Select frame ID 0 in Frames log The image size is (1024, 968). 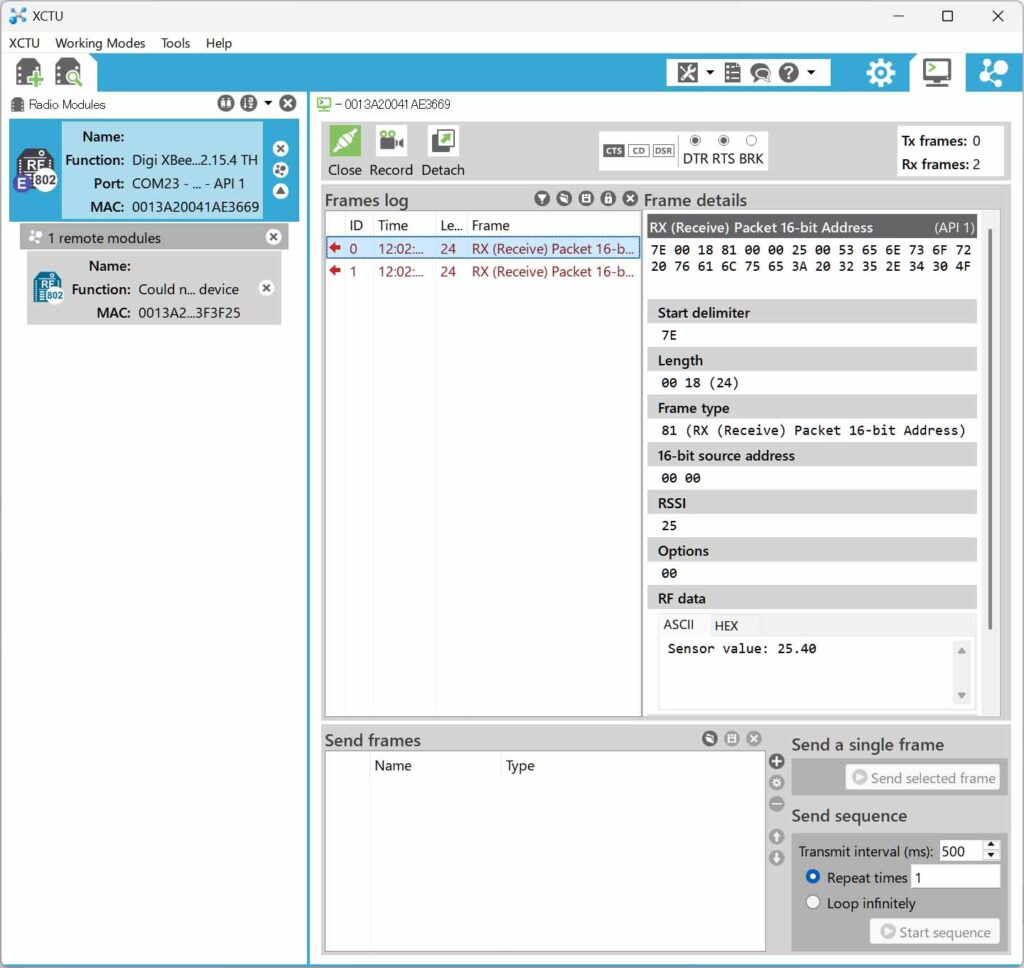pyautogui.click(x=483, y=248)
